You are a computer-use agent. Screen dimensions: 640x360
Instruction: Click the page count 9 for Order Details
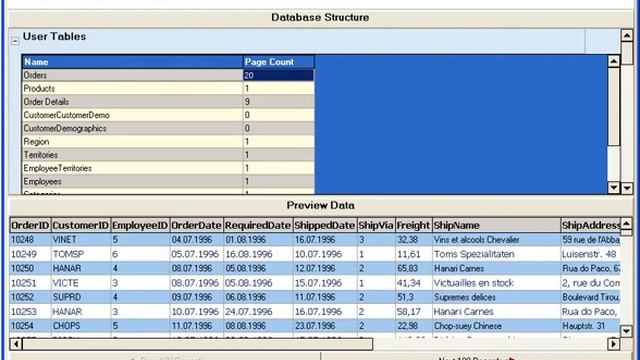pos(279,102)
